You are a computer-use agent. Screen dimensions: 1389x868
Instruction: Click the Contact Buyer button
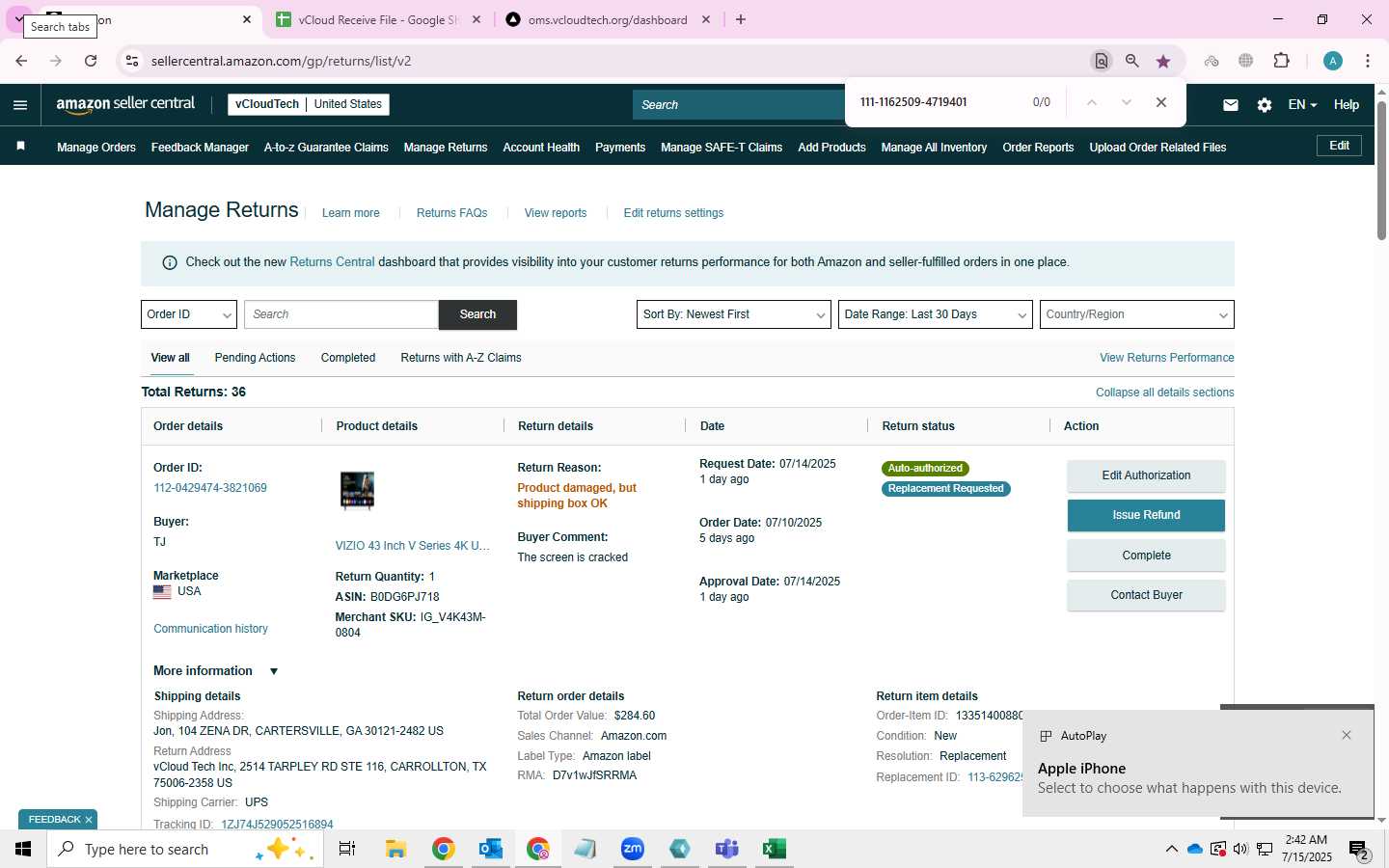pos(1146,595)
